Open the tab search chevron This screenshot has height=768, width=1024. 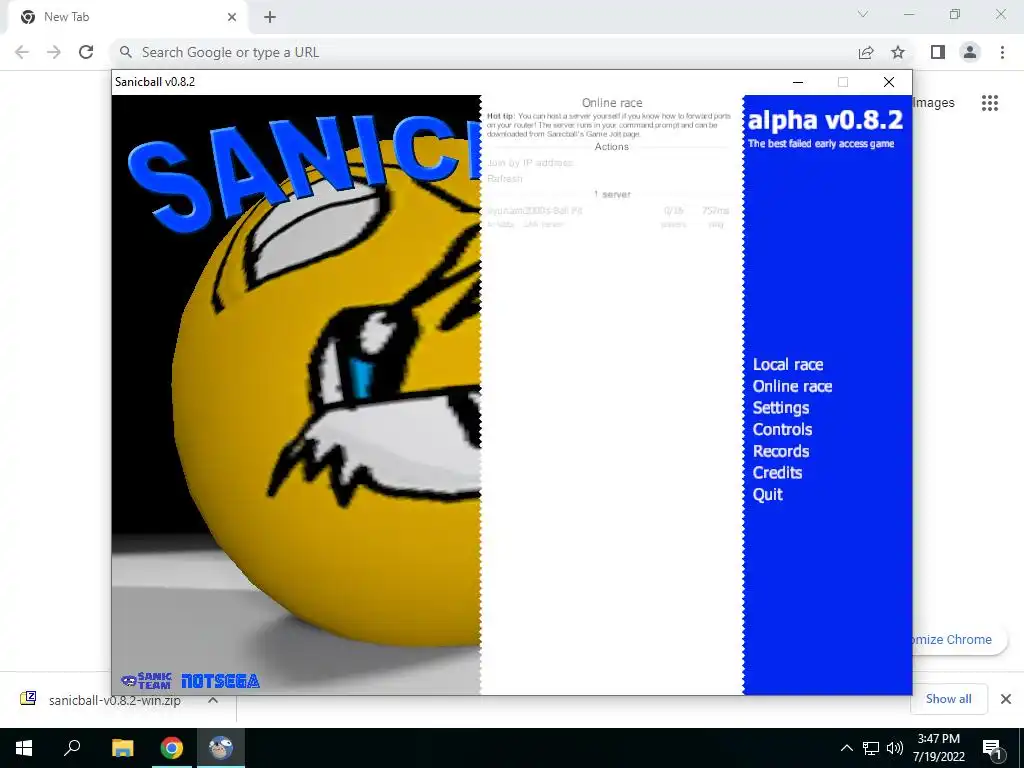click(x=863, y=14)
